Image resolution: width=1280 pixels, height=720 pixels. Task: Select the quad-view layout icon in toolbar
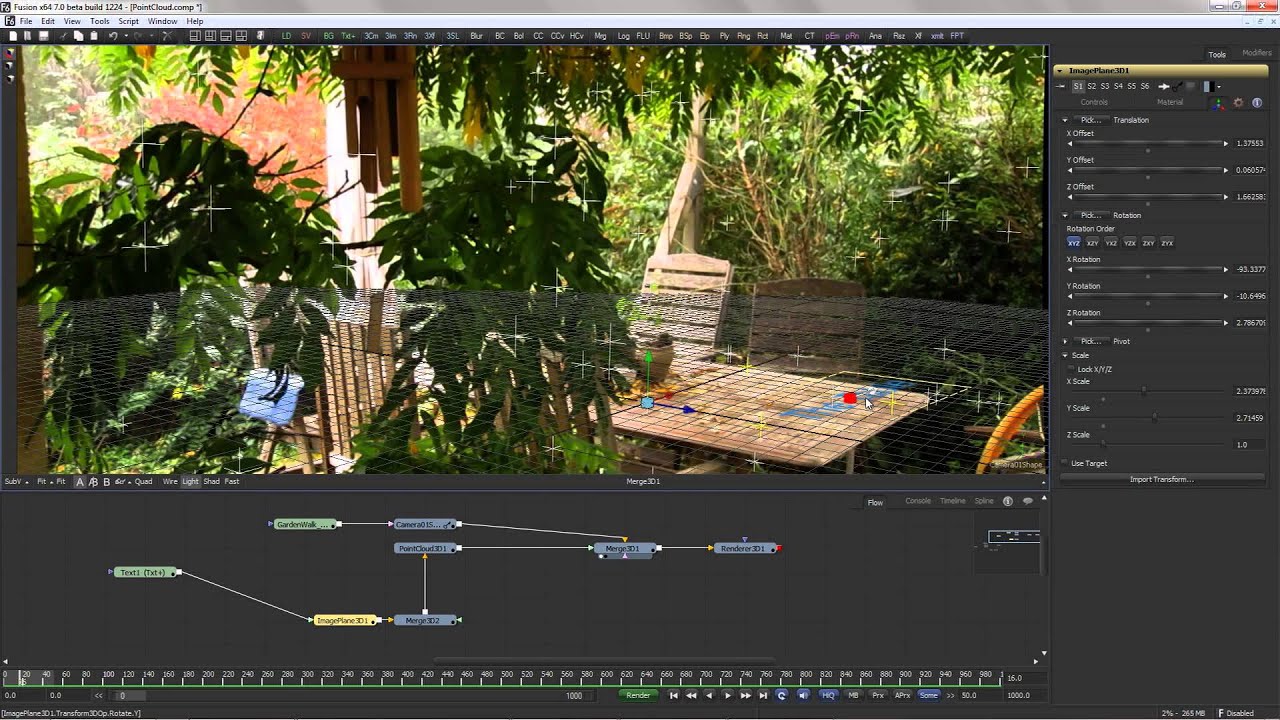click(x=241, y=36)
